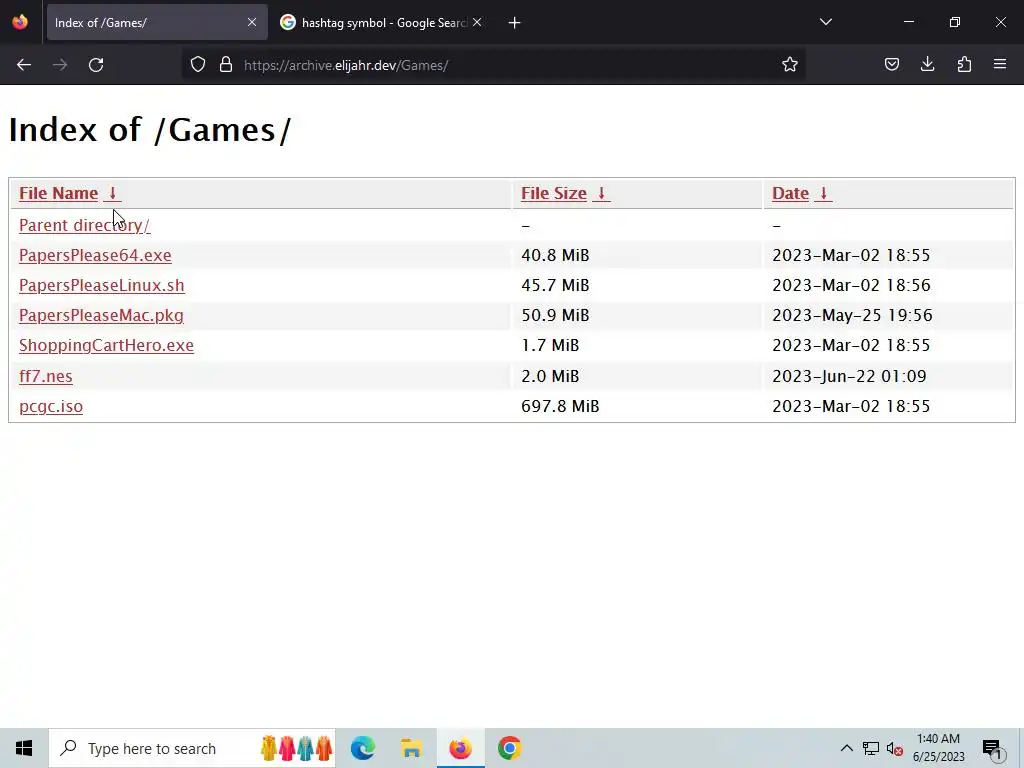Viewport: 1024px width, 768px height.
Task: Open the muted volume tray icon
Action: (x=895, y=749)
